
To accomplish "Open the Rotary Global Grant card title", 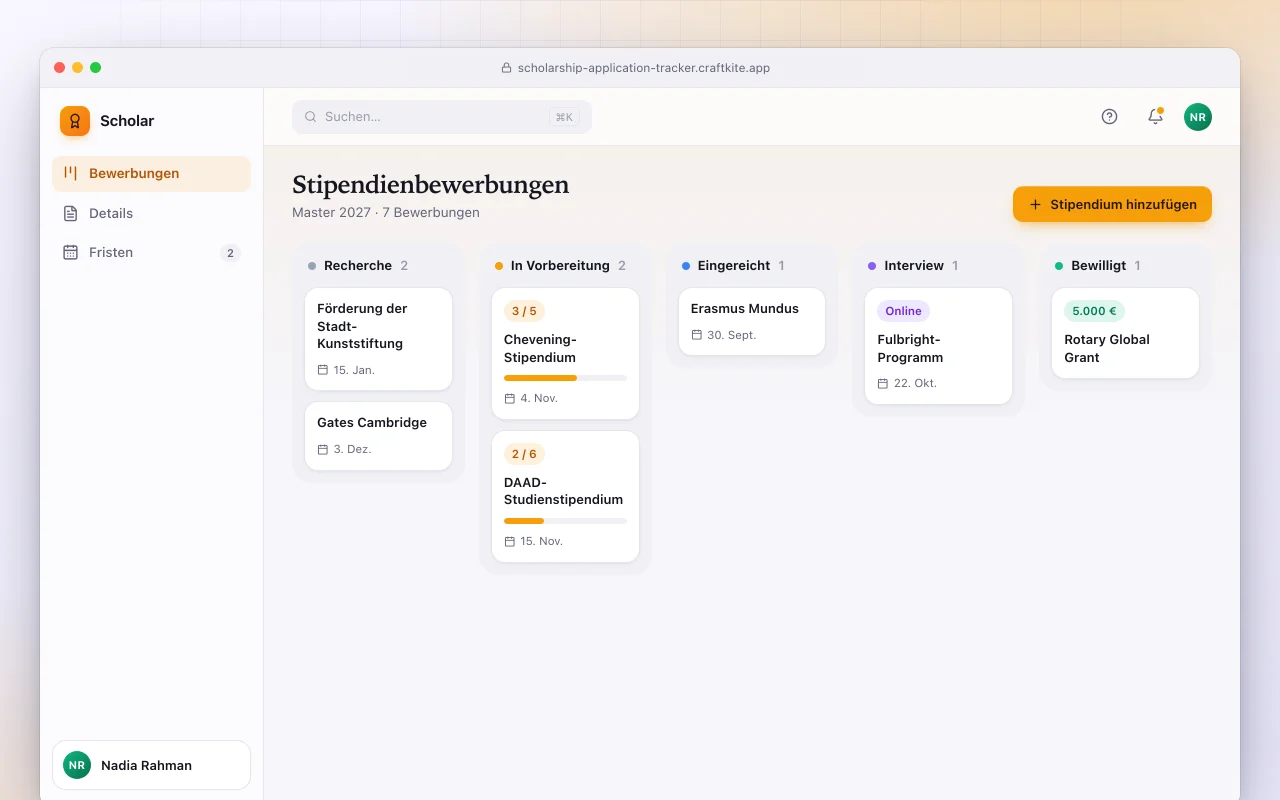I will [x=1107, y=348].
